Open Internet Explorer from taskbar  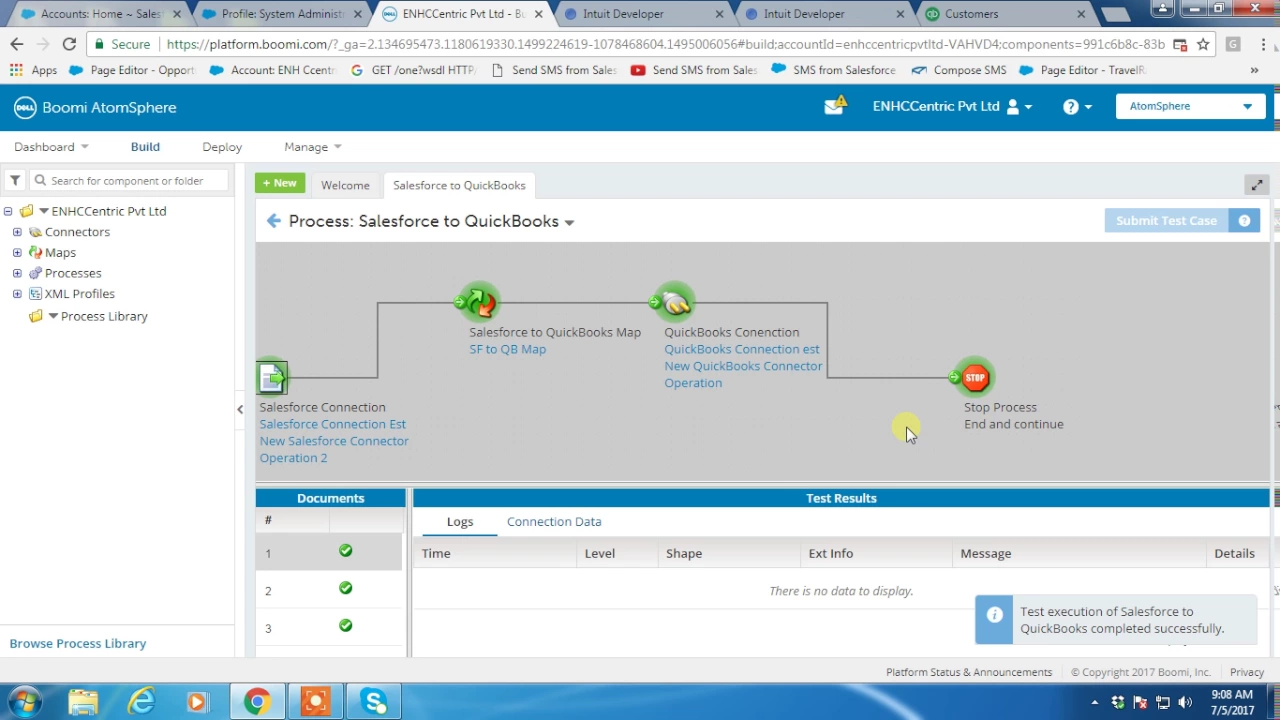pos(141,702)
